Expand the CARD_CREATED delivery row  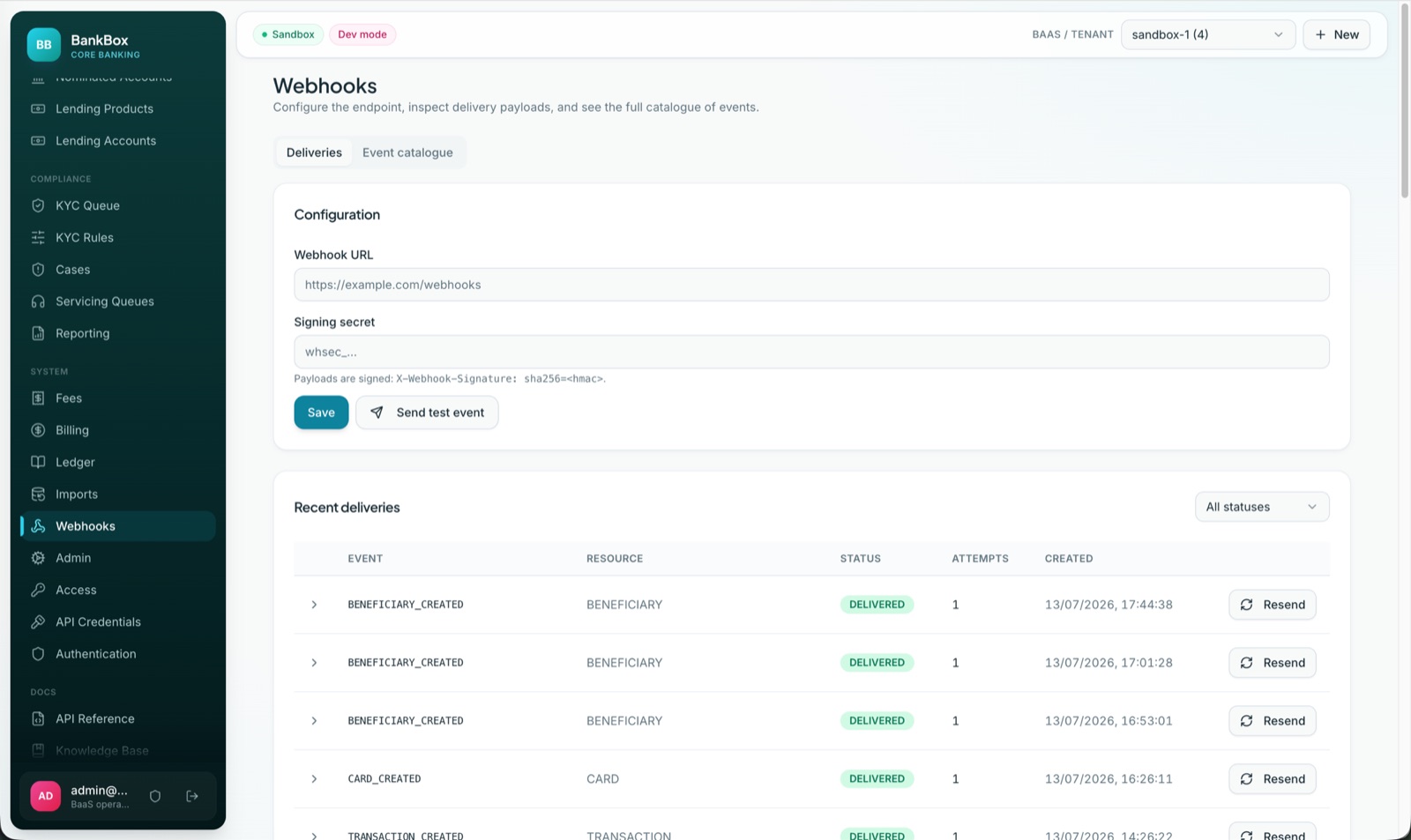[x=314, y=779]
